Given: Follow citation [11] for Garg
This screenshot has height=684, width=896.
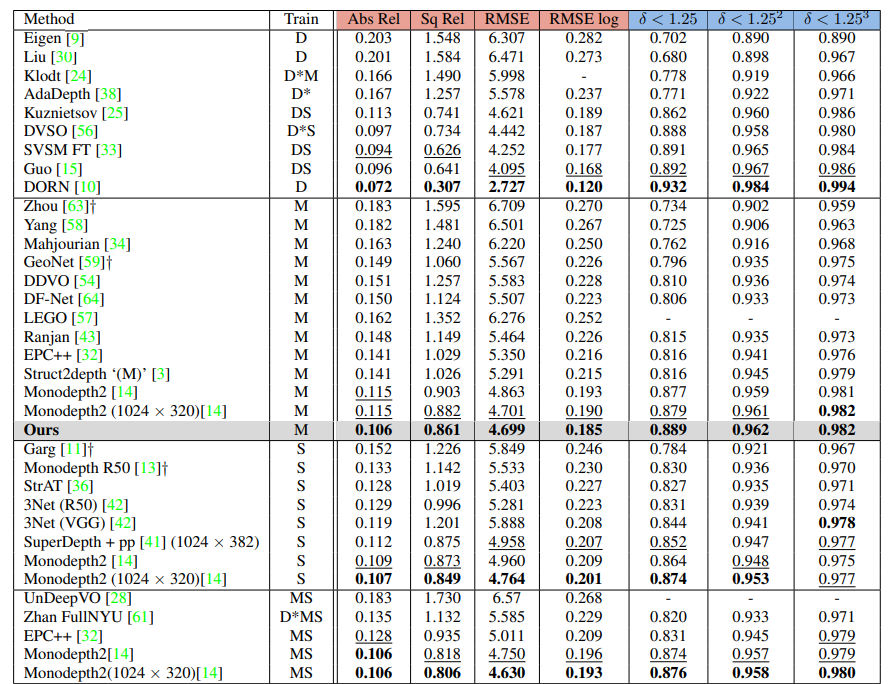Looking at the screenshot, I should pos(74,449).
